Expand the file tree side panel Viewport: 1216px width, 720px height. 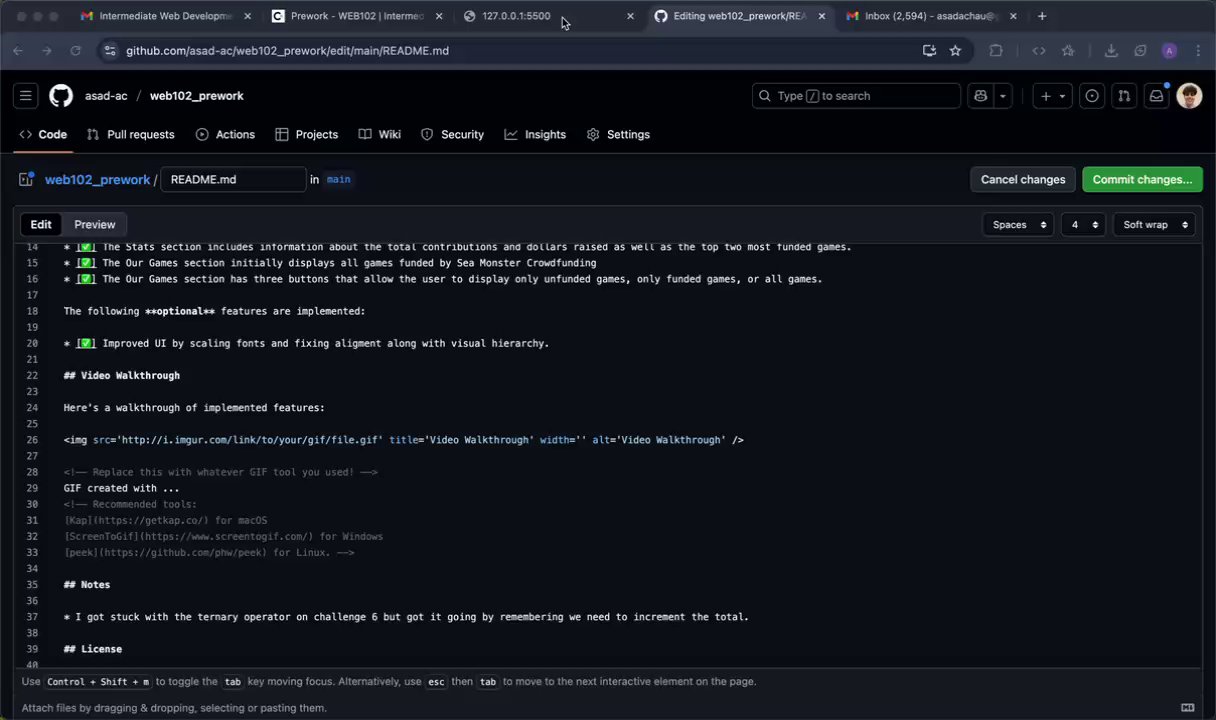(x=26, y=180)
